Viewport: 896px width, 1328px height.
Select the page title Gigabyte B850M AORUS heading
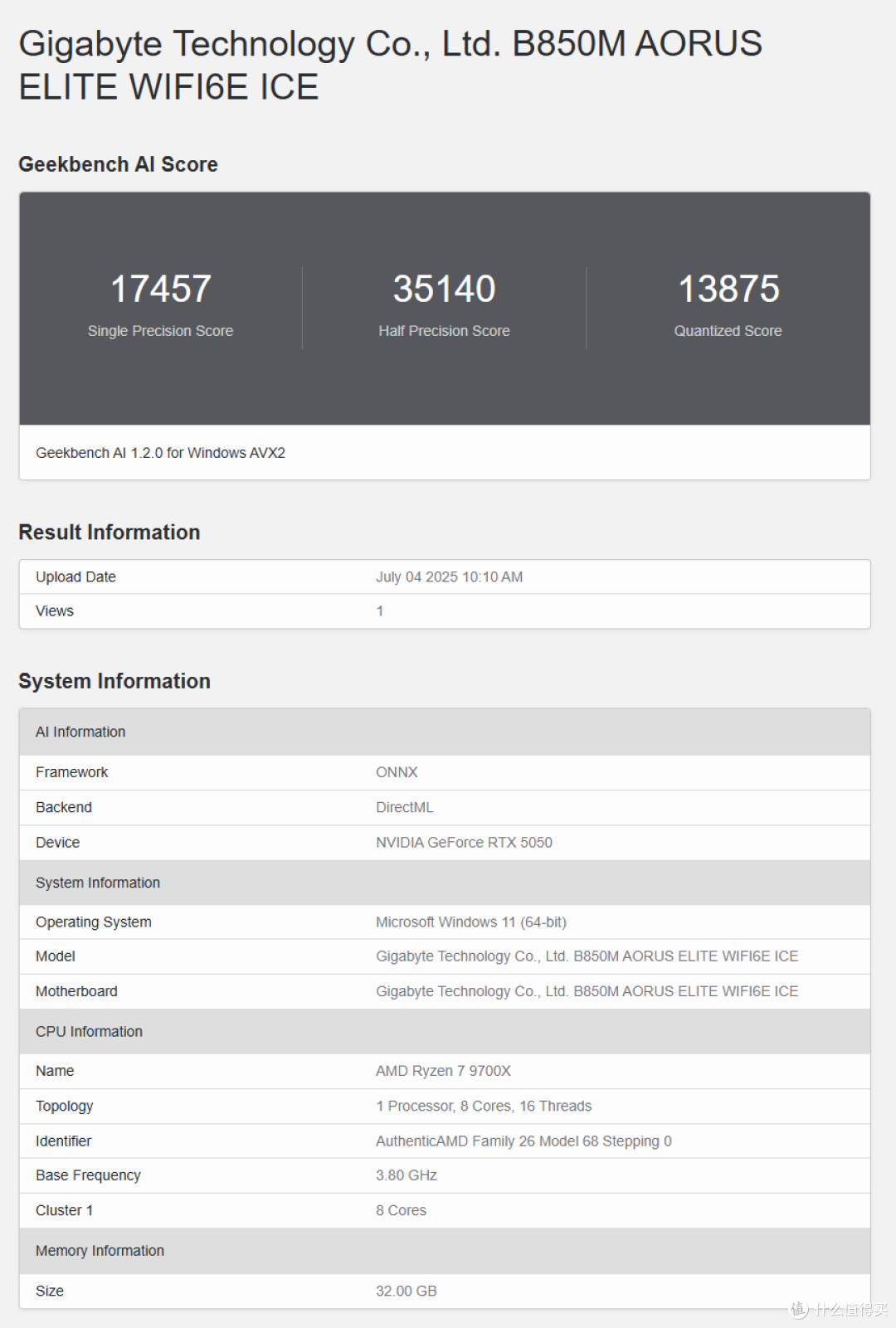[391, 66]
